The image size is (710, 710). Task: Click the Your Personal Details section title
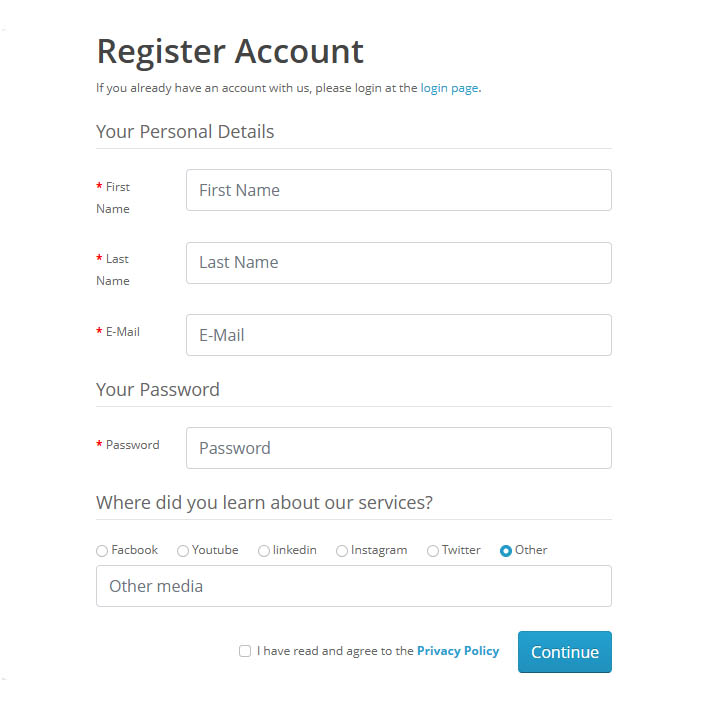point(185,132)
